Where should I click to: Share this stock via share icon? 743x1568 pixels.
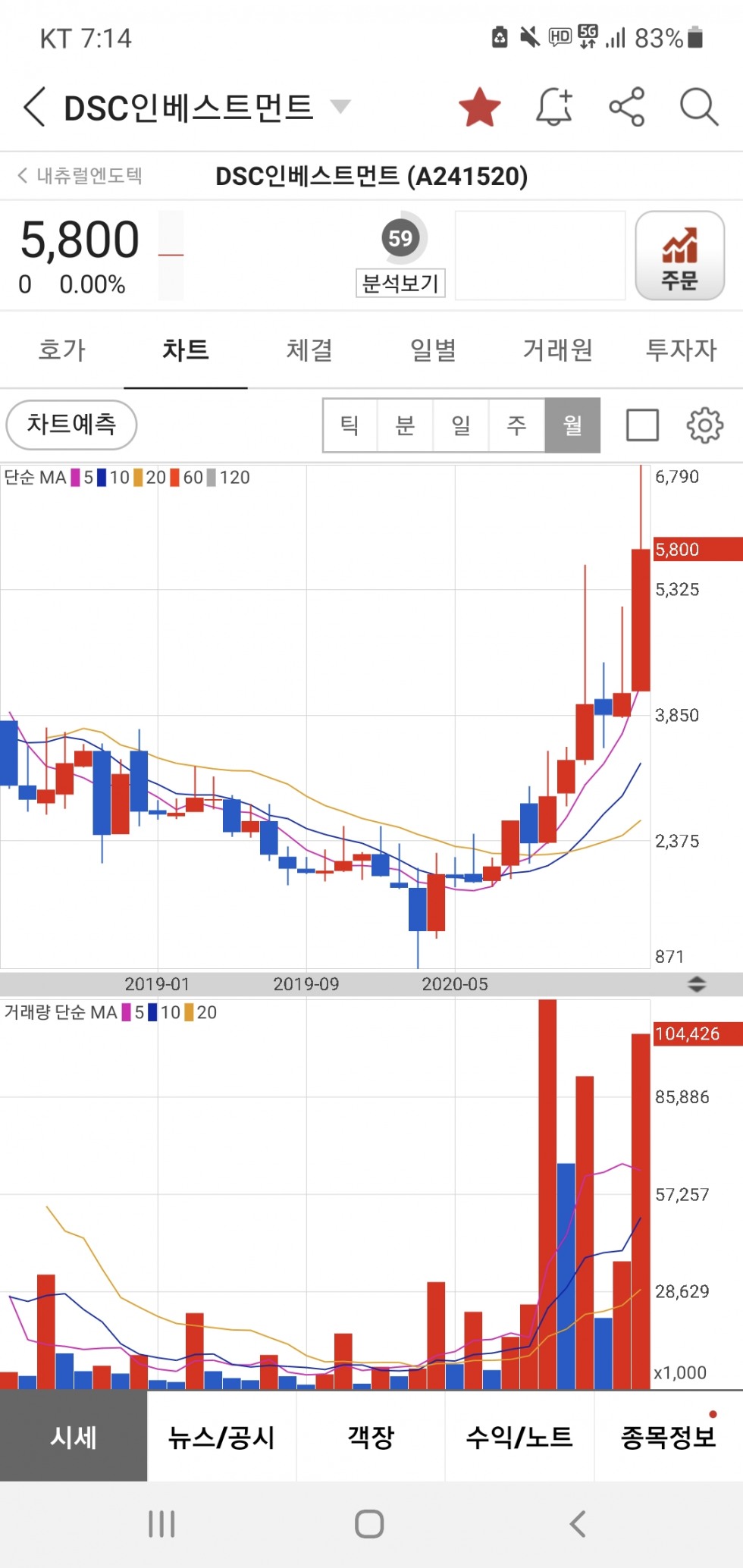(x=627, y=107)
